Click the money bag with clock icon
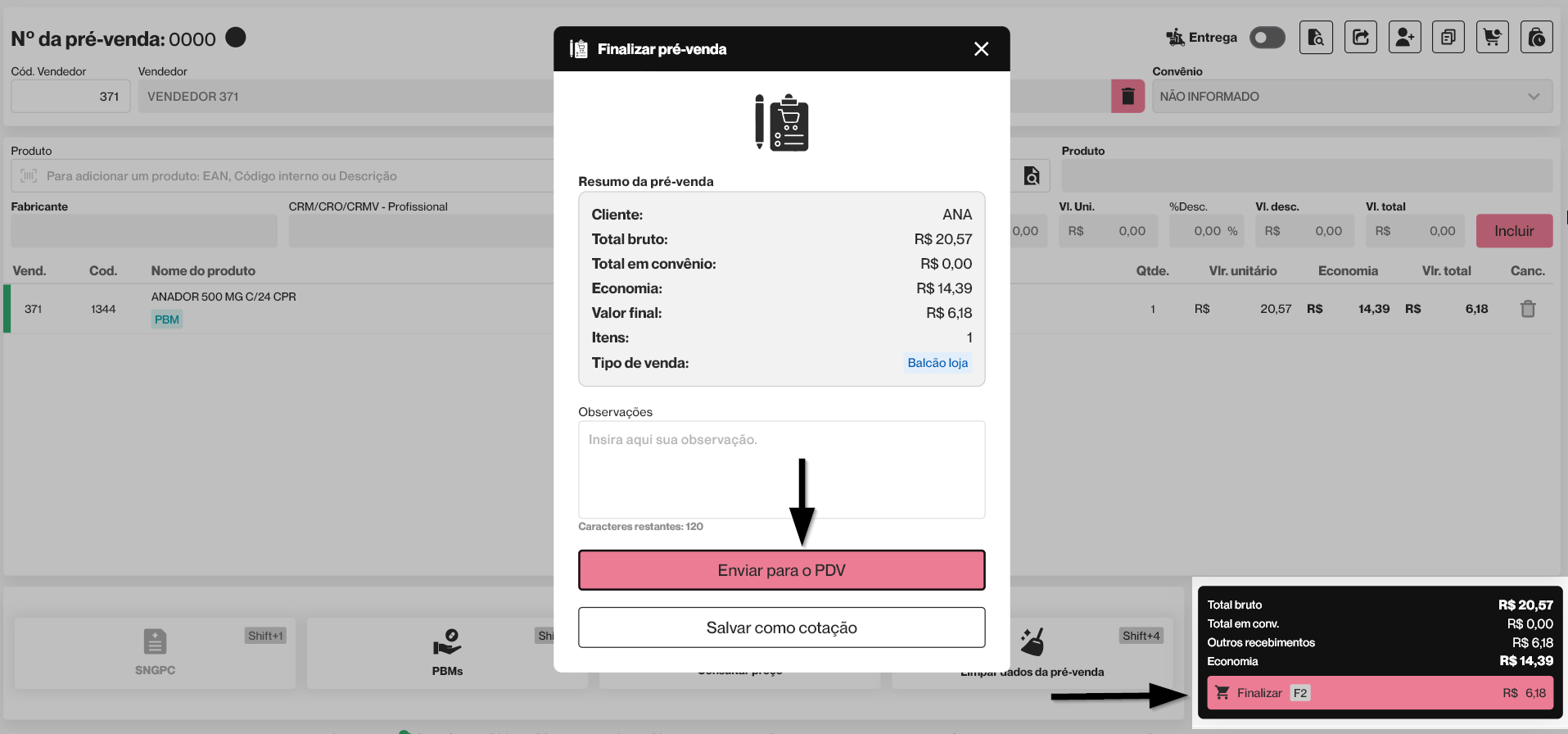Screen dimensions: 1568x734 coord(1537,38)
